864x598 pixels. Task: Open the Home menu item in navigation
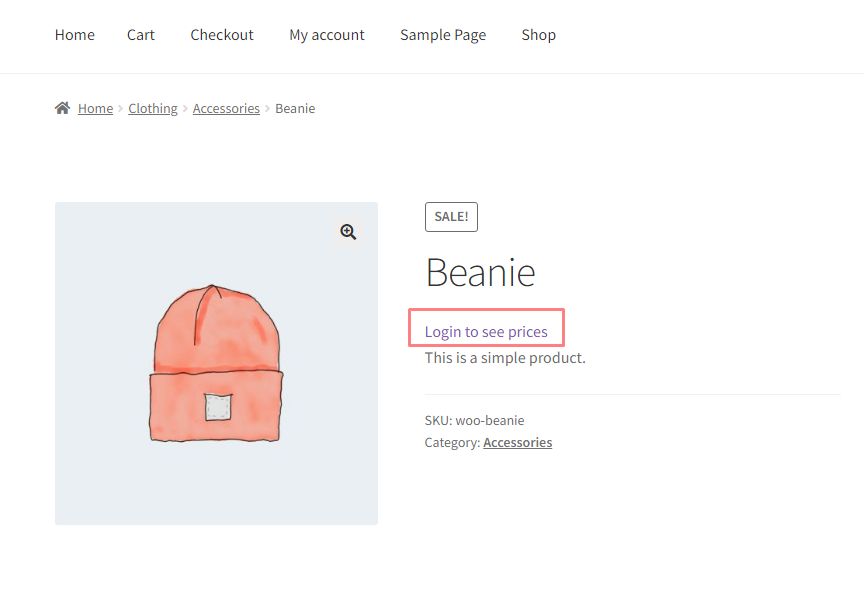(74, 35)
